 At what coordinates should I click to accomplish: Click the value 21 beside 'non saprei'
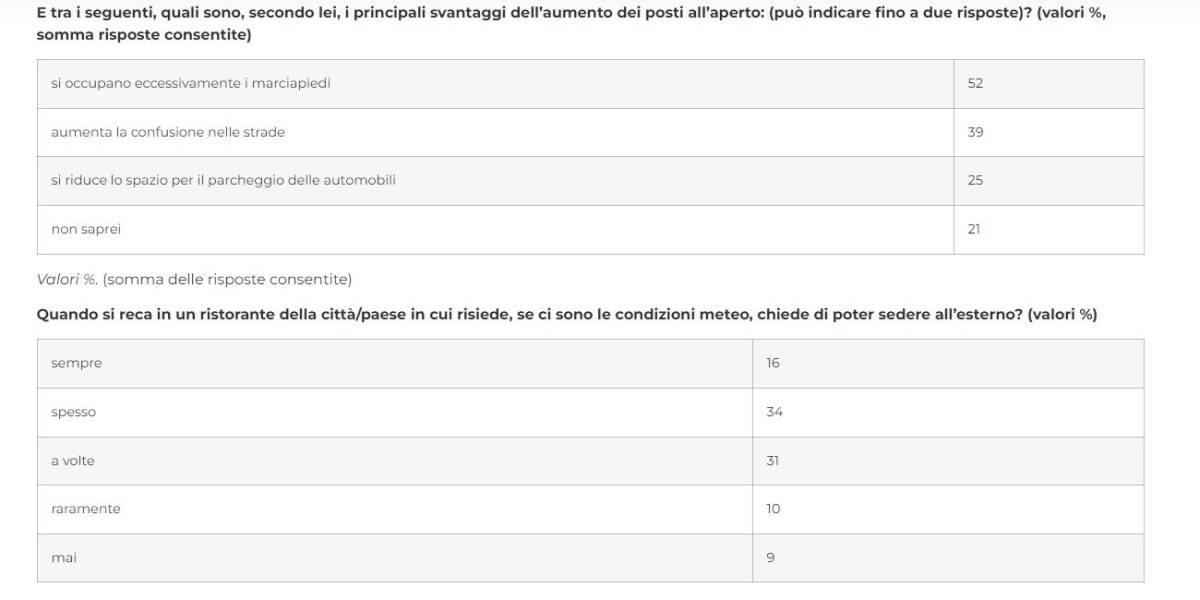(x=974, y=229)
